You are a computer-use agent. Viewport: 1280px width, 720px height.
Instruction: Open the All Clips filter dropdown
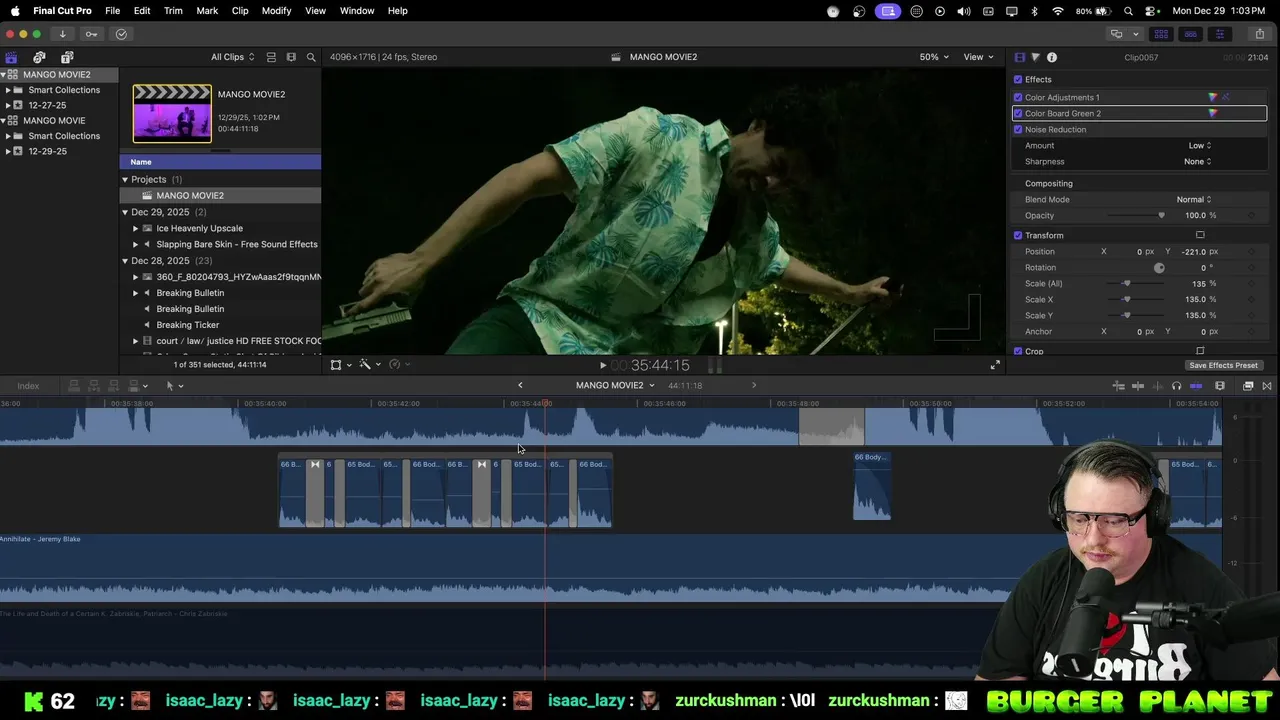click(x=232, y=57)
